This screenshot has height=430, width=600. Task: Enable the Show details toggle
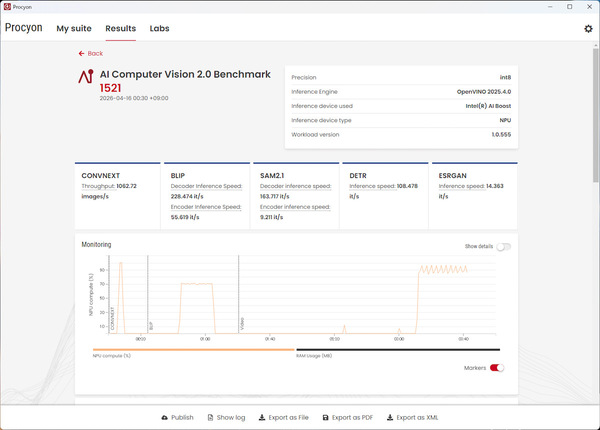click(x=504, y=247)
